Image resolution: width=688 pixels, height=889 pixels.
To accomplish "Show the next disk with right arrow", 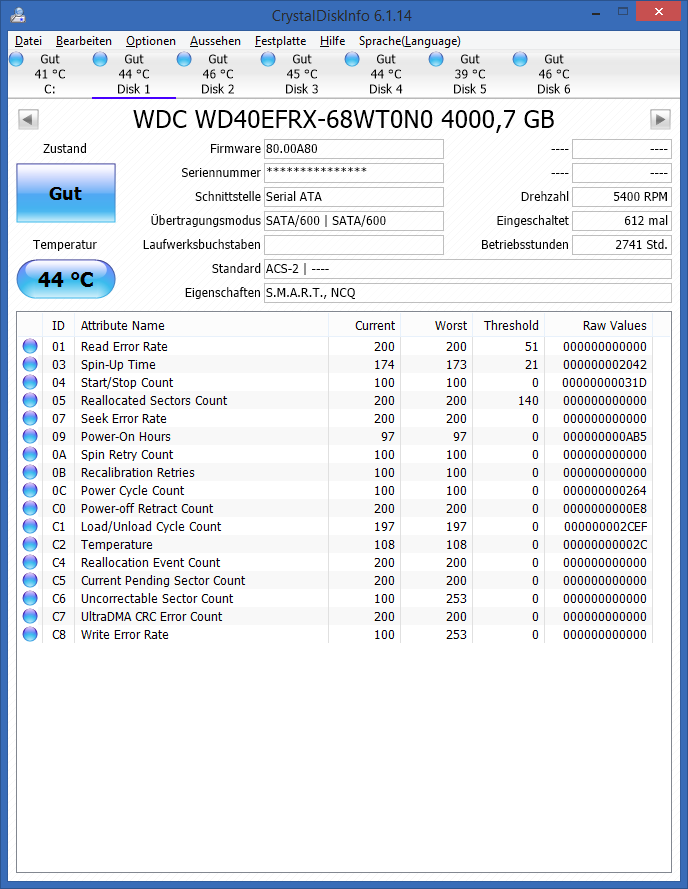I will point(660,120).
